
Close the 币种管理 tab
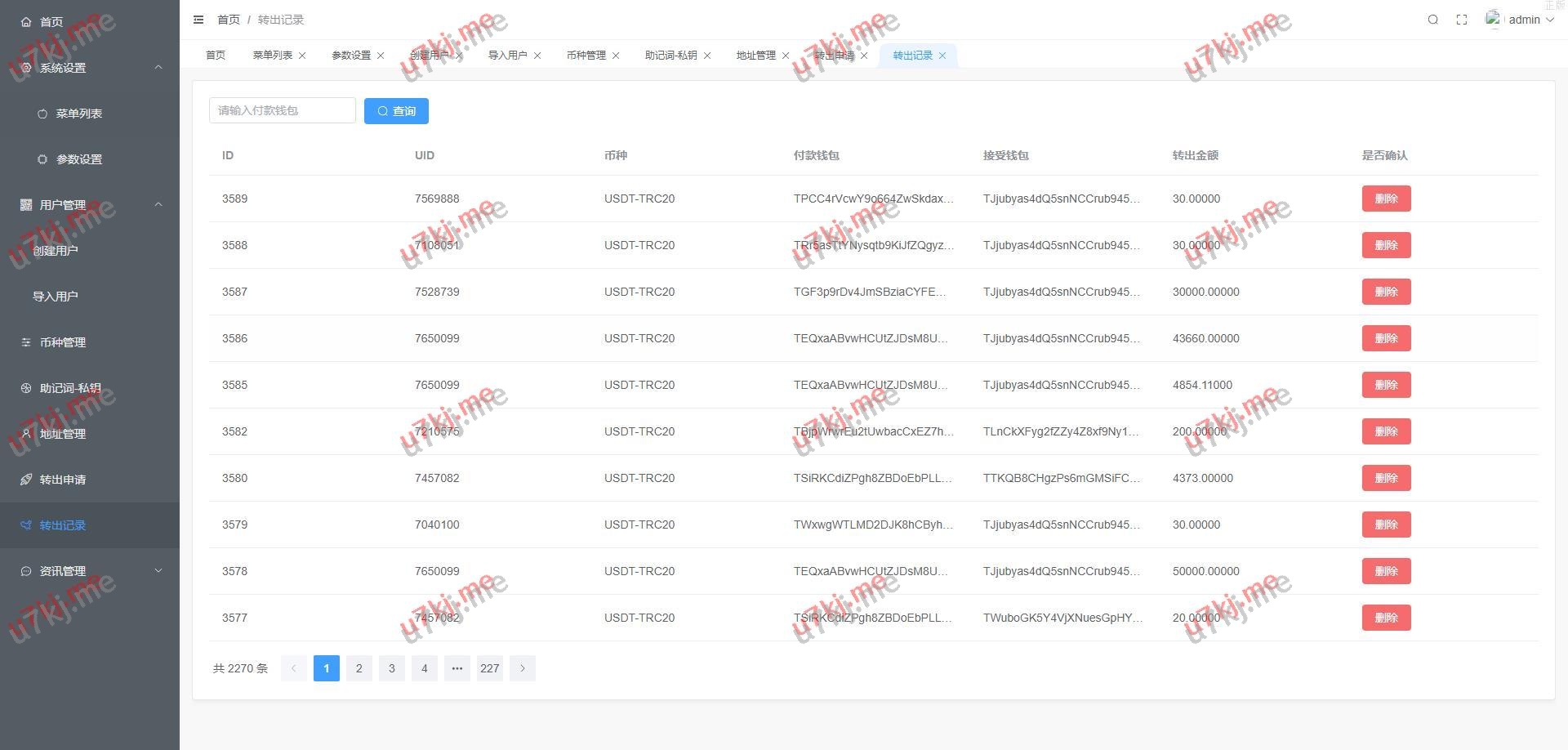pos(616,56)
